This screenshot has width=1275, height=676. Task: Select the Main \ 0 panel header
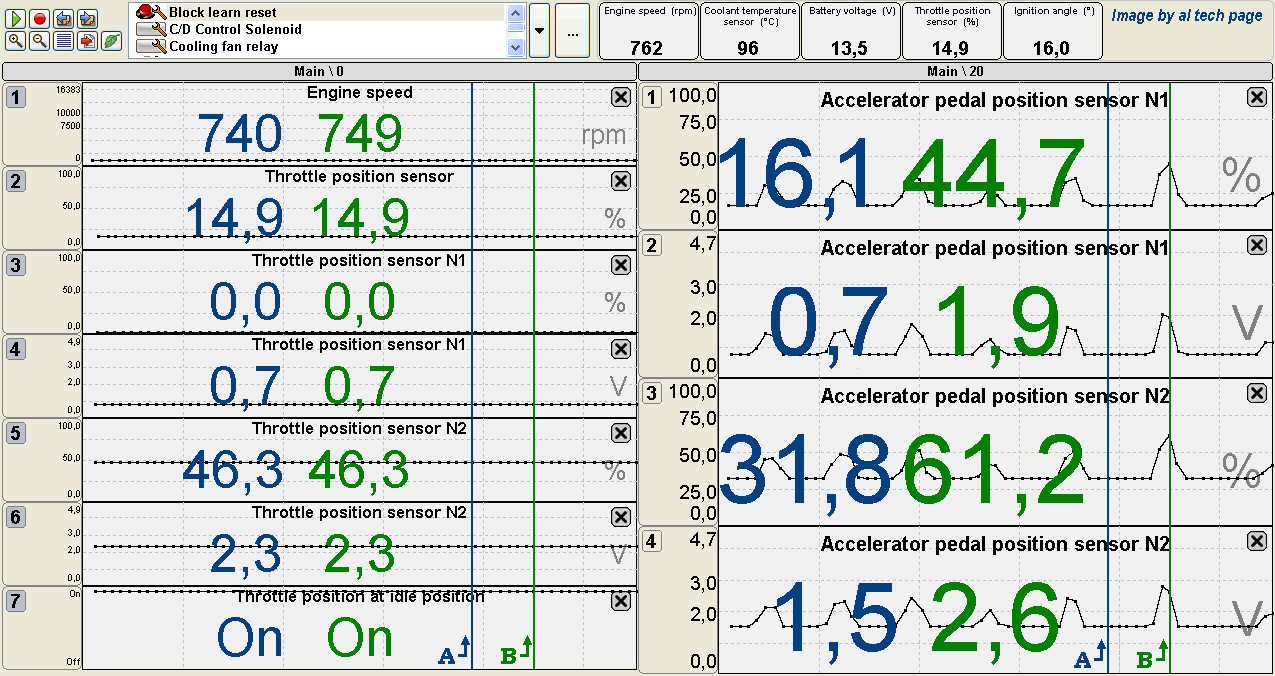point(320,71)
